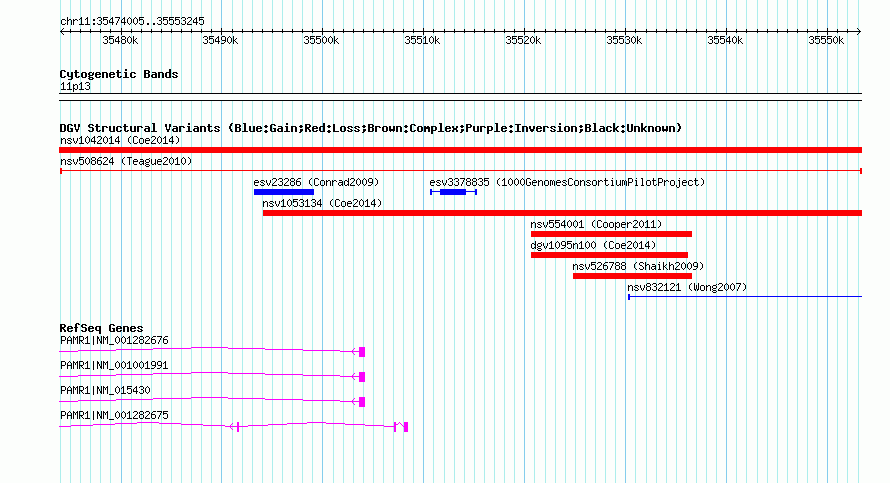Select the nsv832121 (Wong2007) label
Viewport: 890px width, 483px height.
tap(687, 287)
